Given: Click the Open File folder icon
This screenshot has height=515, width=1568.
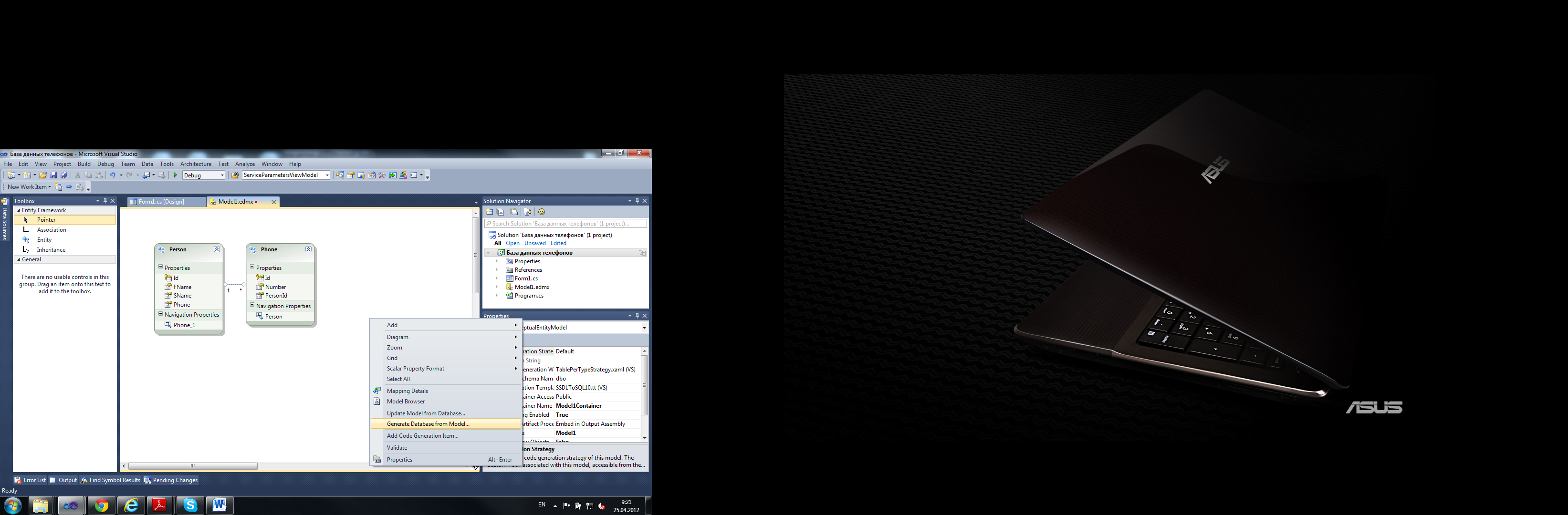Looking at the screenshot, I should [42, 175].
